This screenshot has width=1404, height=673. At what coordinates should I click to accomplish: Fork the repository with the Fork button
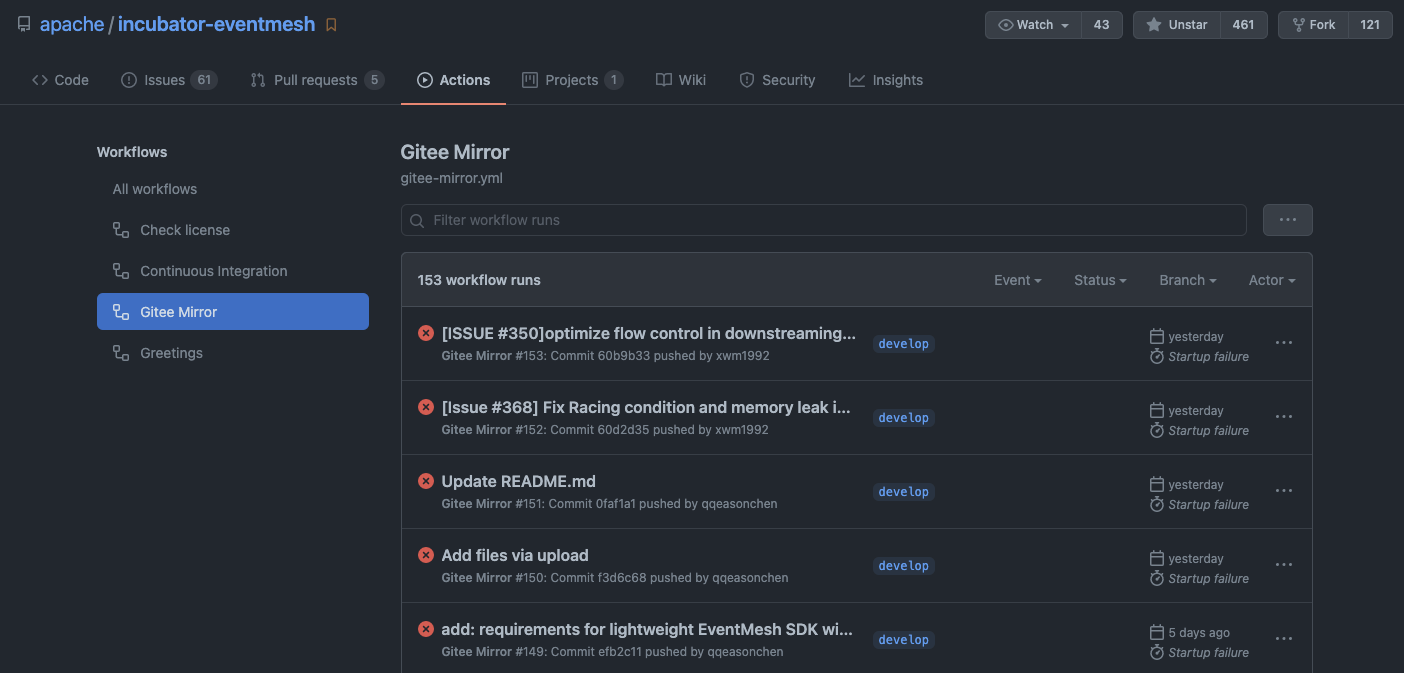(1313, 25)
